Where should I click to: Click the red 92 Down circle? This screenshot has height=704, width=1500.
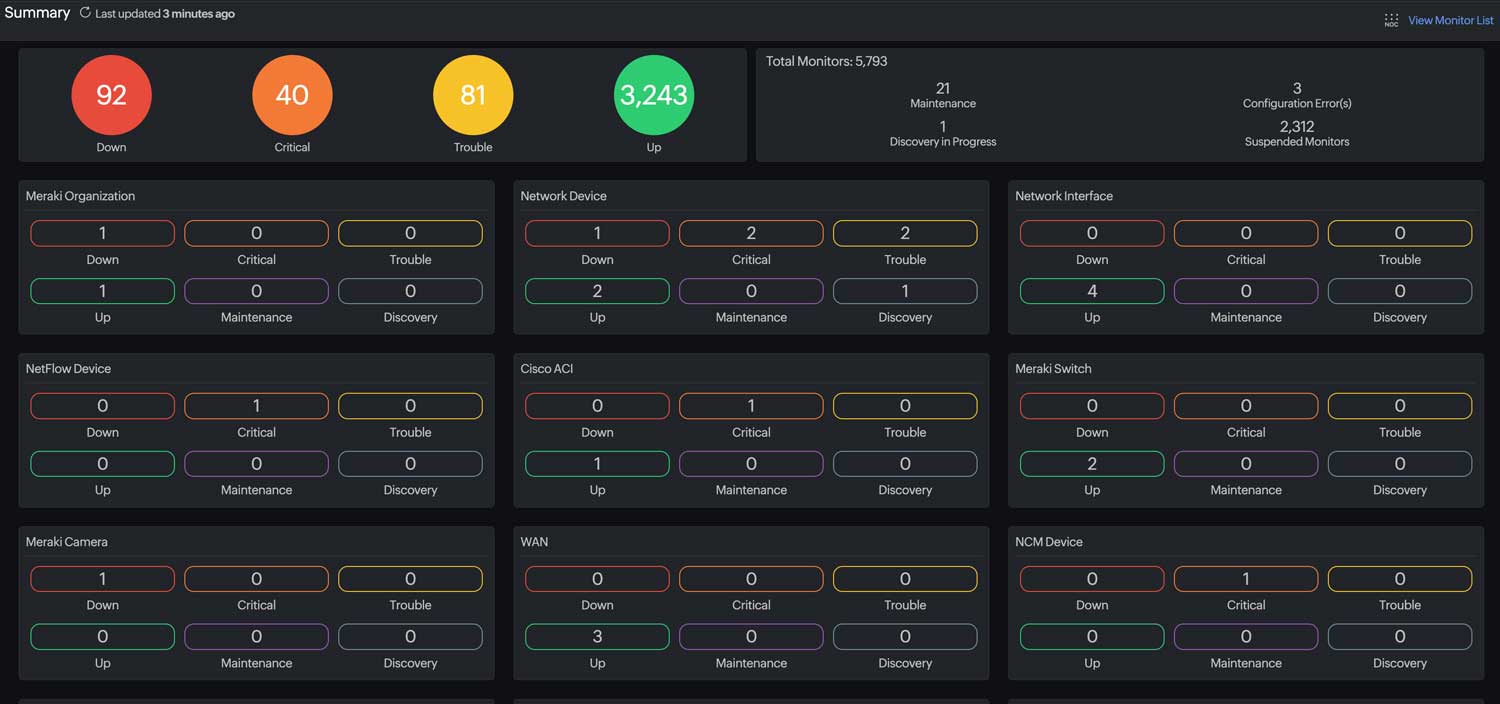(x=111, y=95)
